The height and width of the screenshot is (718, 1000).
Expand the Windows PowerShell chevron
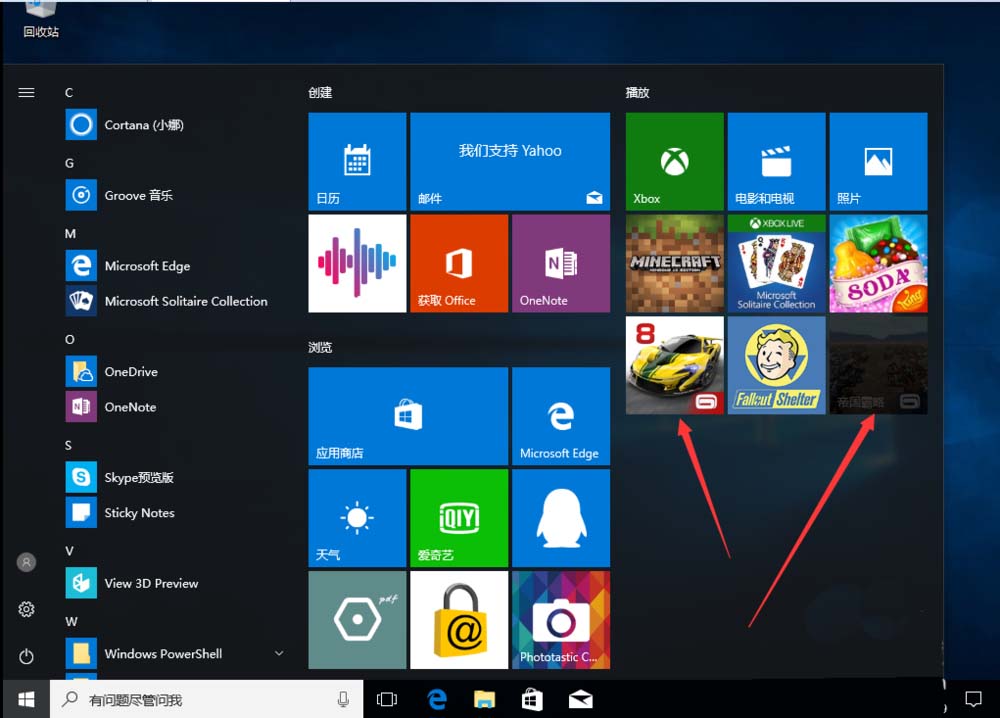click(279, 653)
